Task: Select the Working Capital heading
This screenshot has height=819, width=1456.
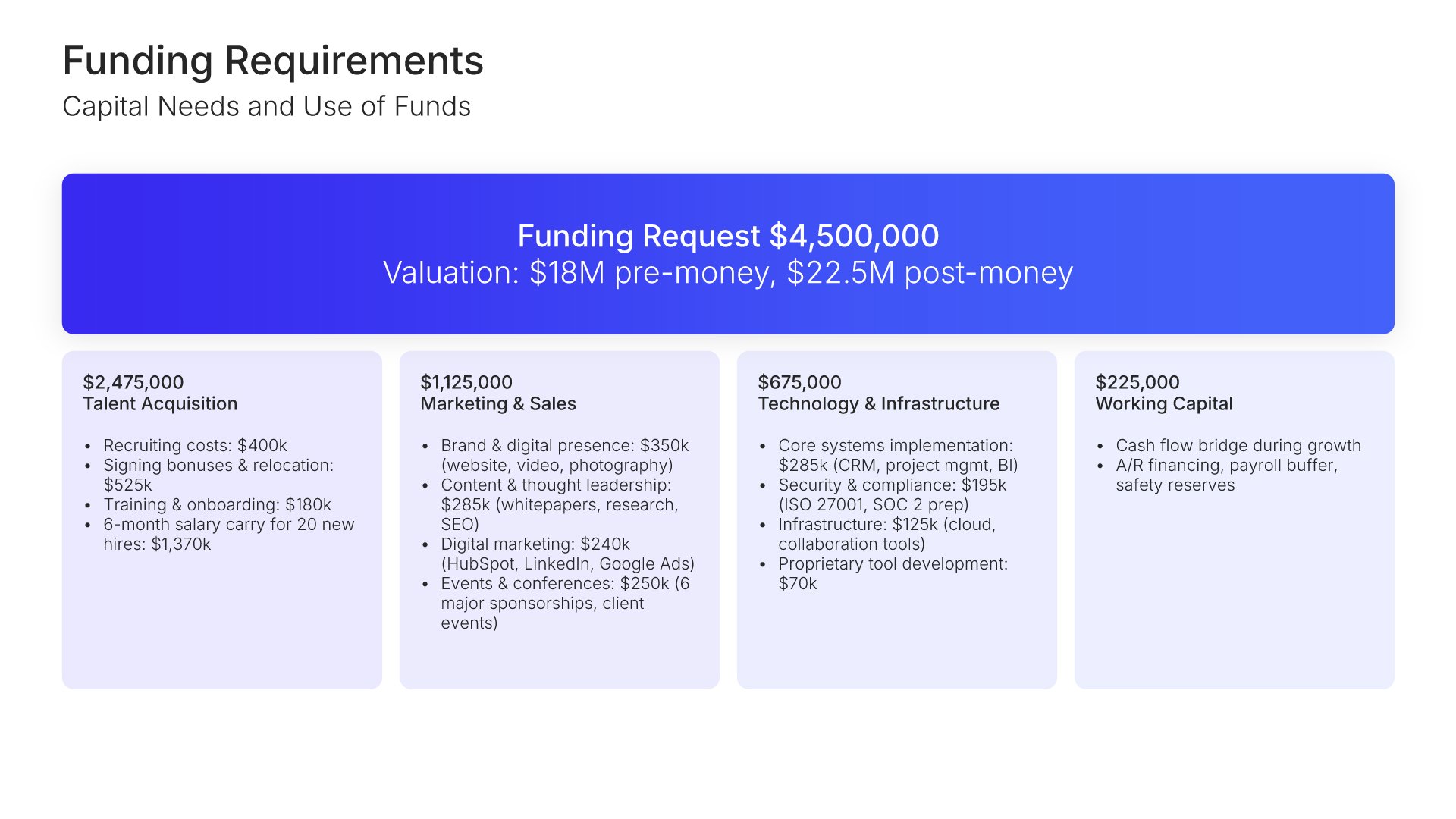Action: coord(1164,403)
